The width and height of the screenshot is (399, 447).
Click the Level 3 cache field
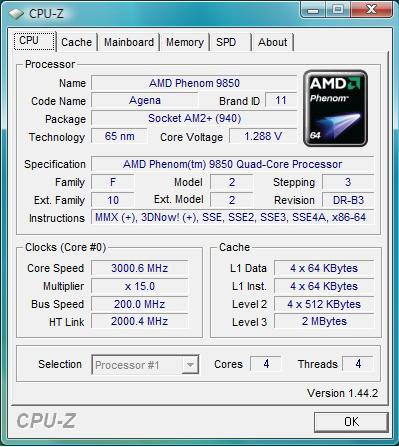[x=324, y=321]
